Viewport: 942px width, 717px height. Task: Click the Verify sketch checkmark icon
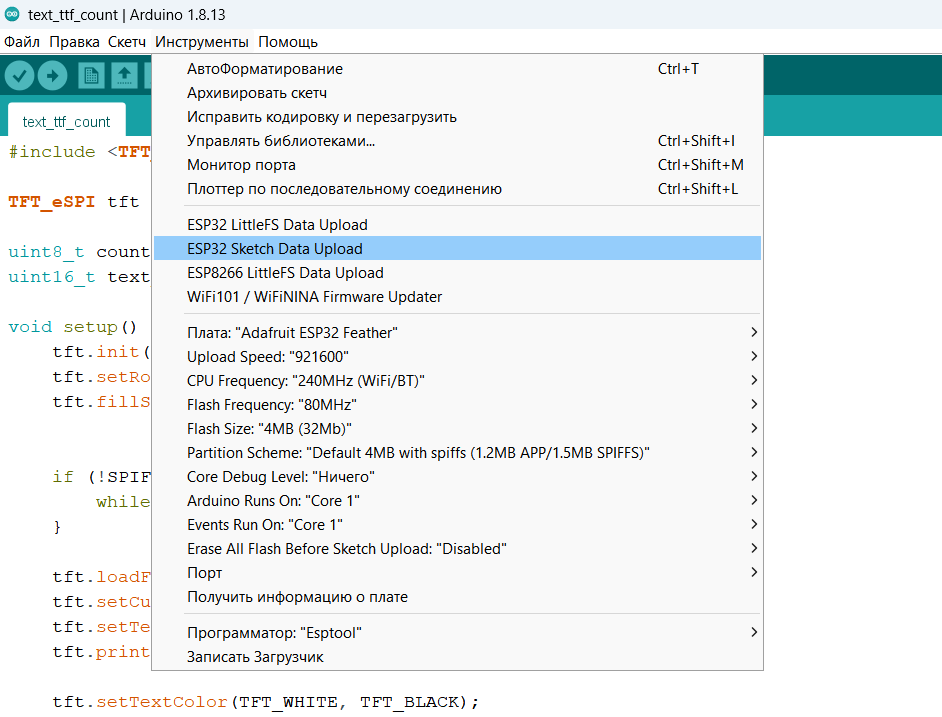click(x=19, y=76)
